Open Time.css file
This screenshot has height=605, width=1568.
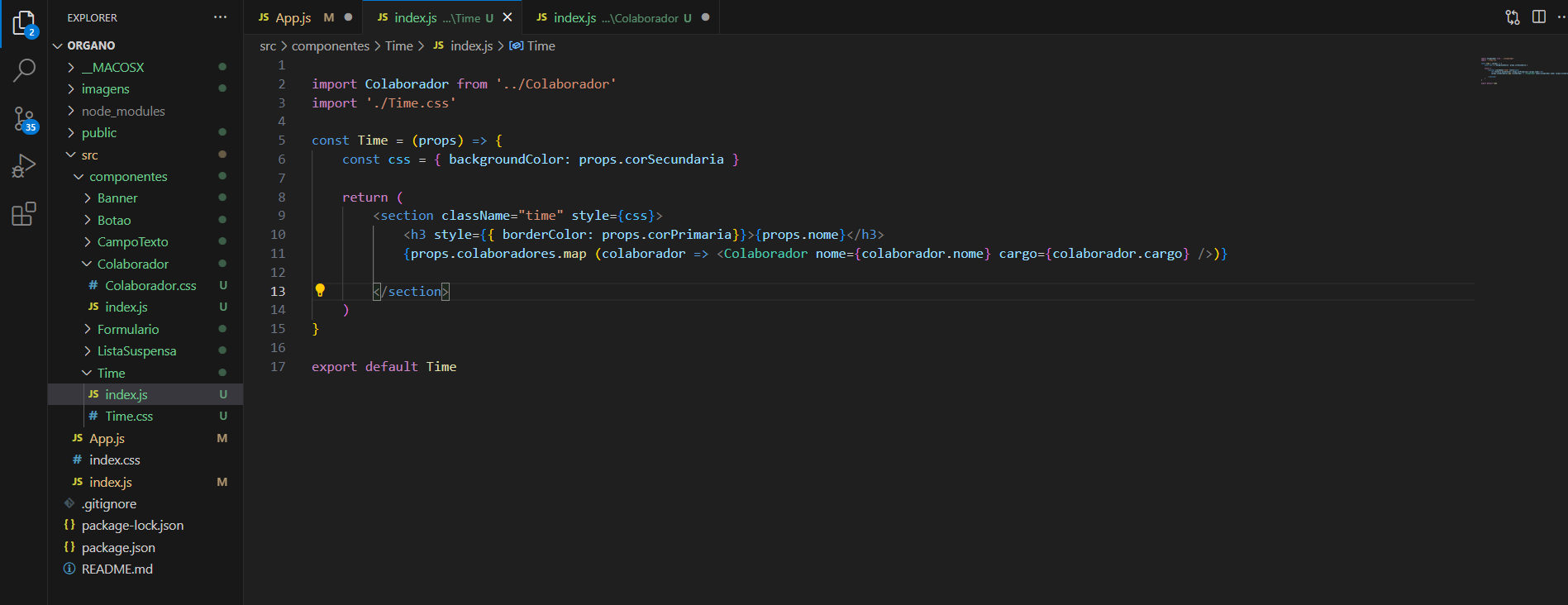pyautogui.click(x=145, y=416)
